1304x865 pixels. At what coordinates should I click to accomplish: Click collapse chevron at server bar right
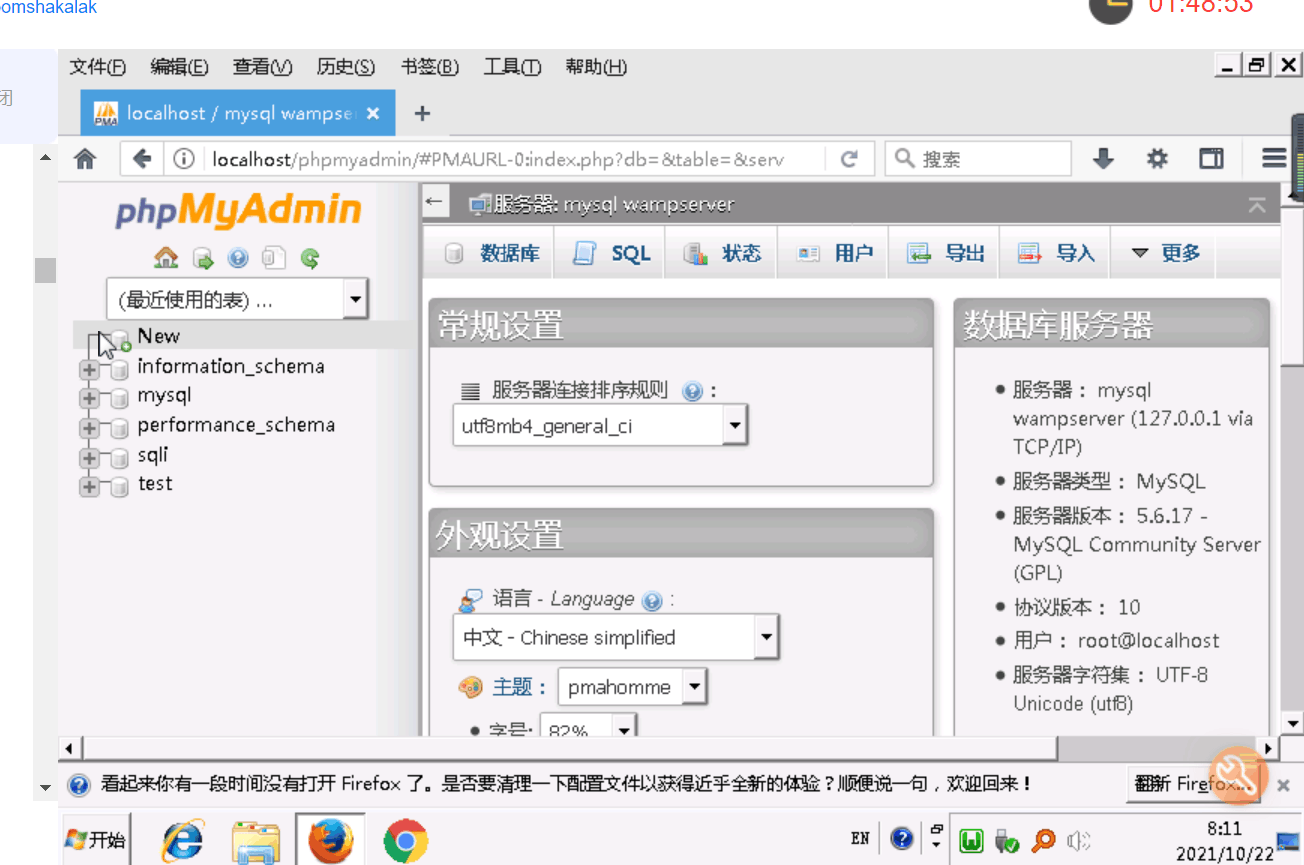(x=1257, y=205)
